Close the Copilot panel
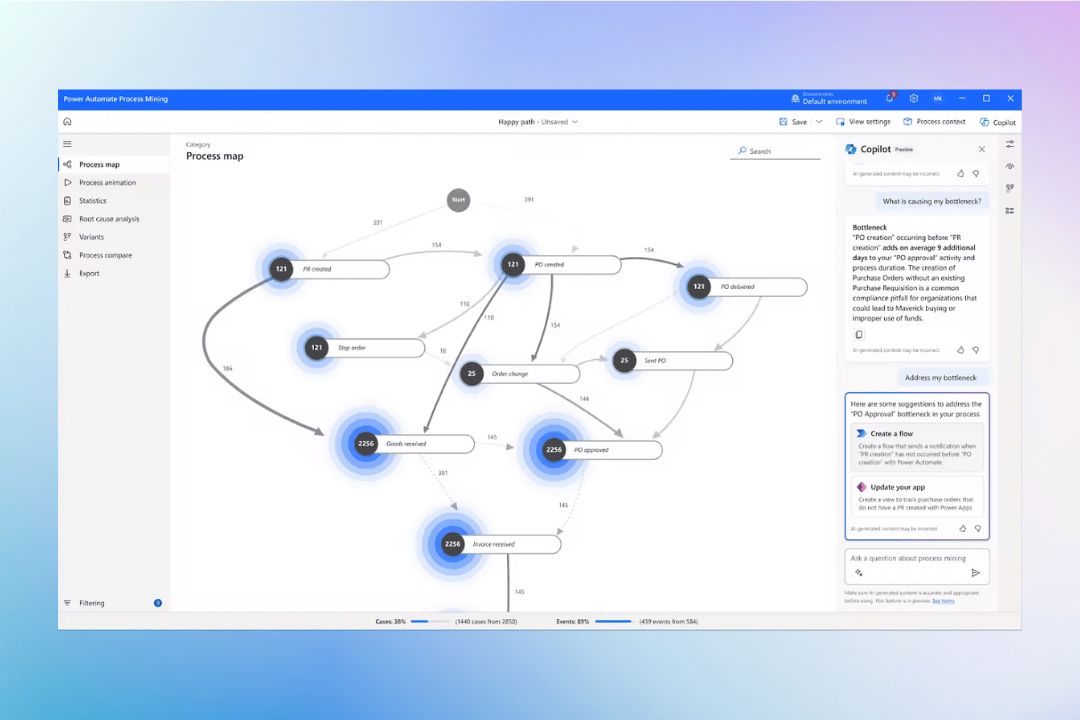The height and width of the screenshot is (720, 1080). (982, 150)
